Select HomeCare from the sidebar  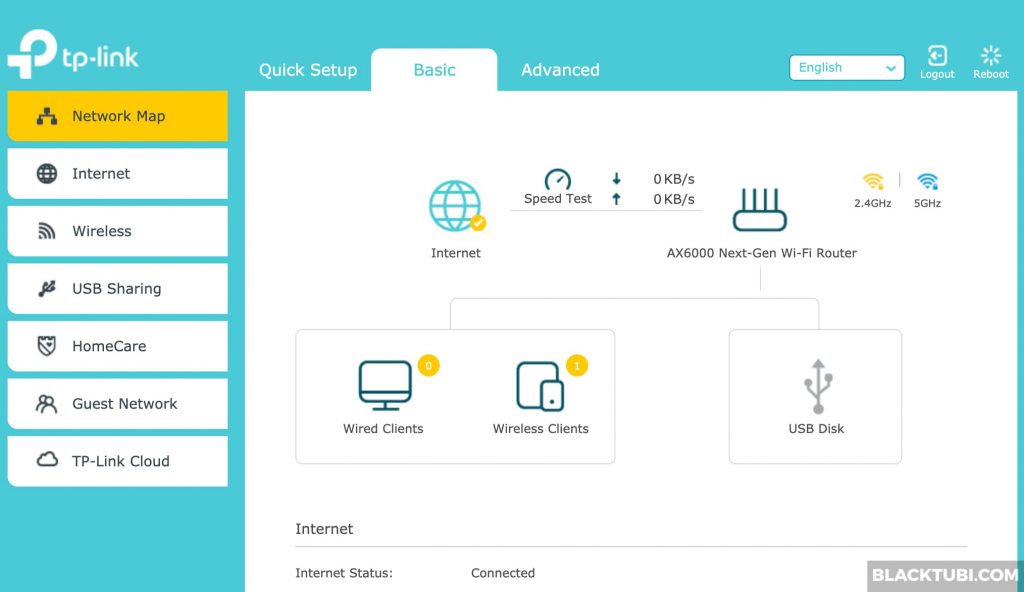(118, 346)
